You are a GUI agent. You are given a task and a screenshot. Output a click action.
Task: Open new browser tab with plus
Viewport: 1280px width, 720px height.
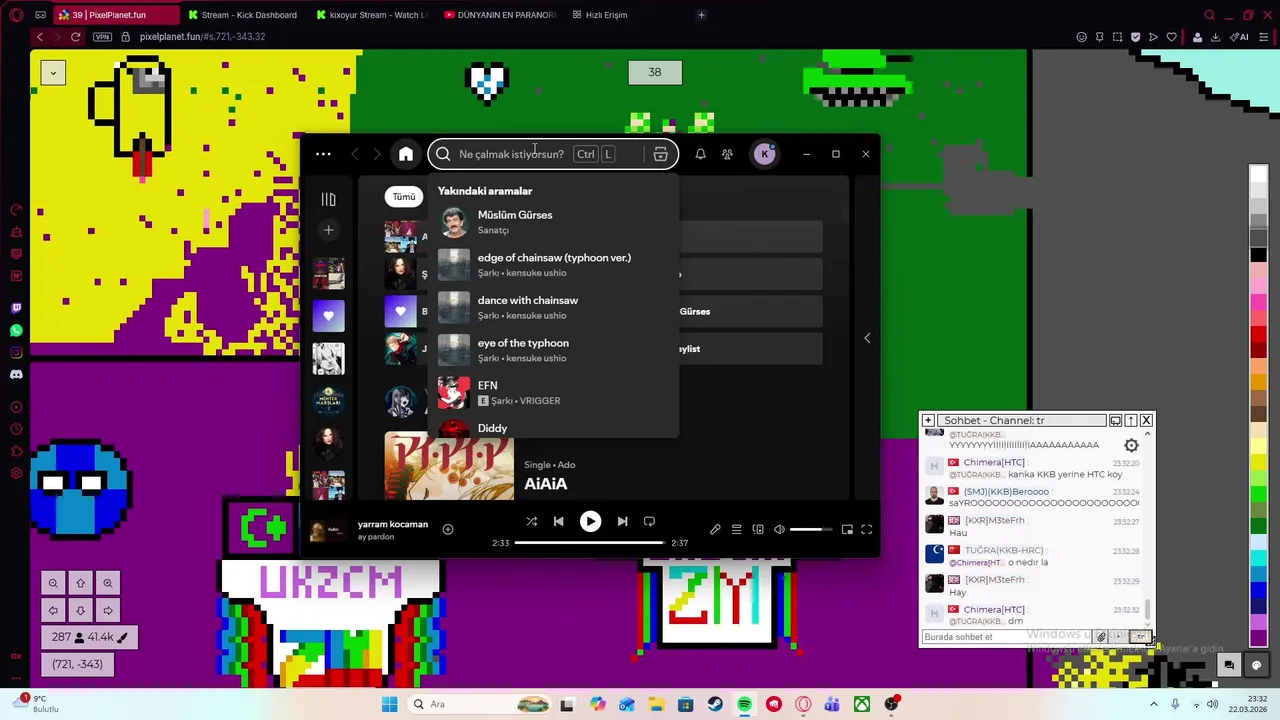[x=701, y=15]
